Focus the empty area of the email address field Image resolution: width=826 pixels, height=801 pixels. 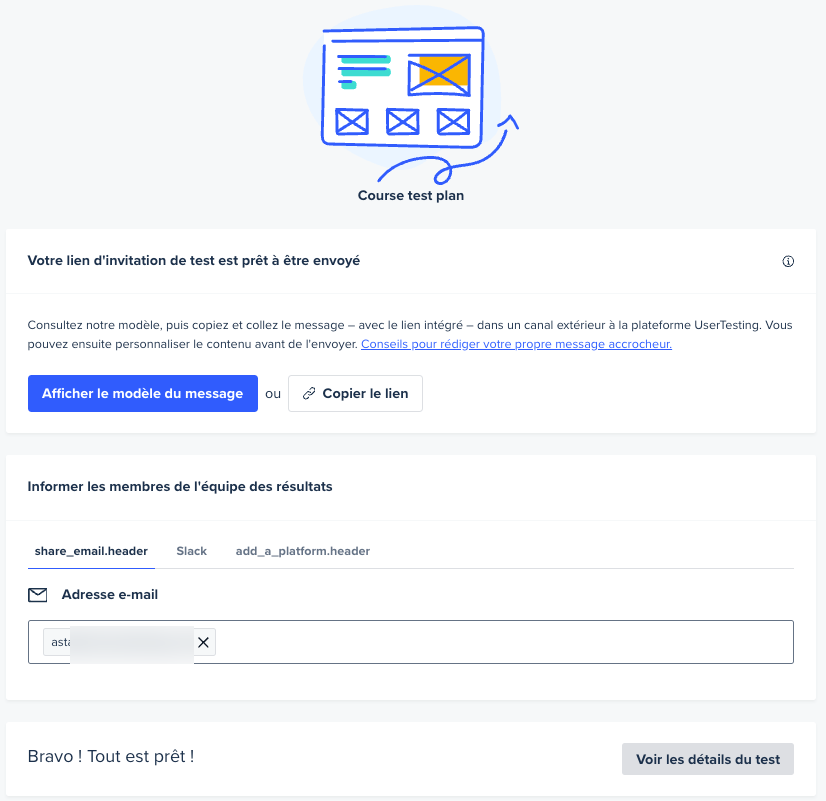(503, 642)
